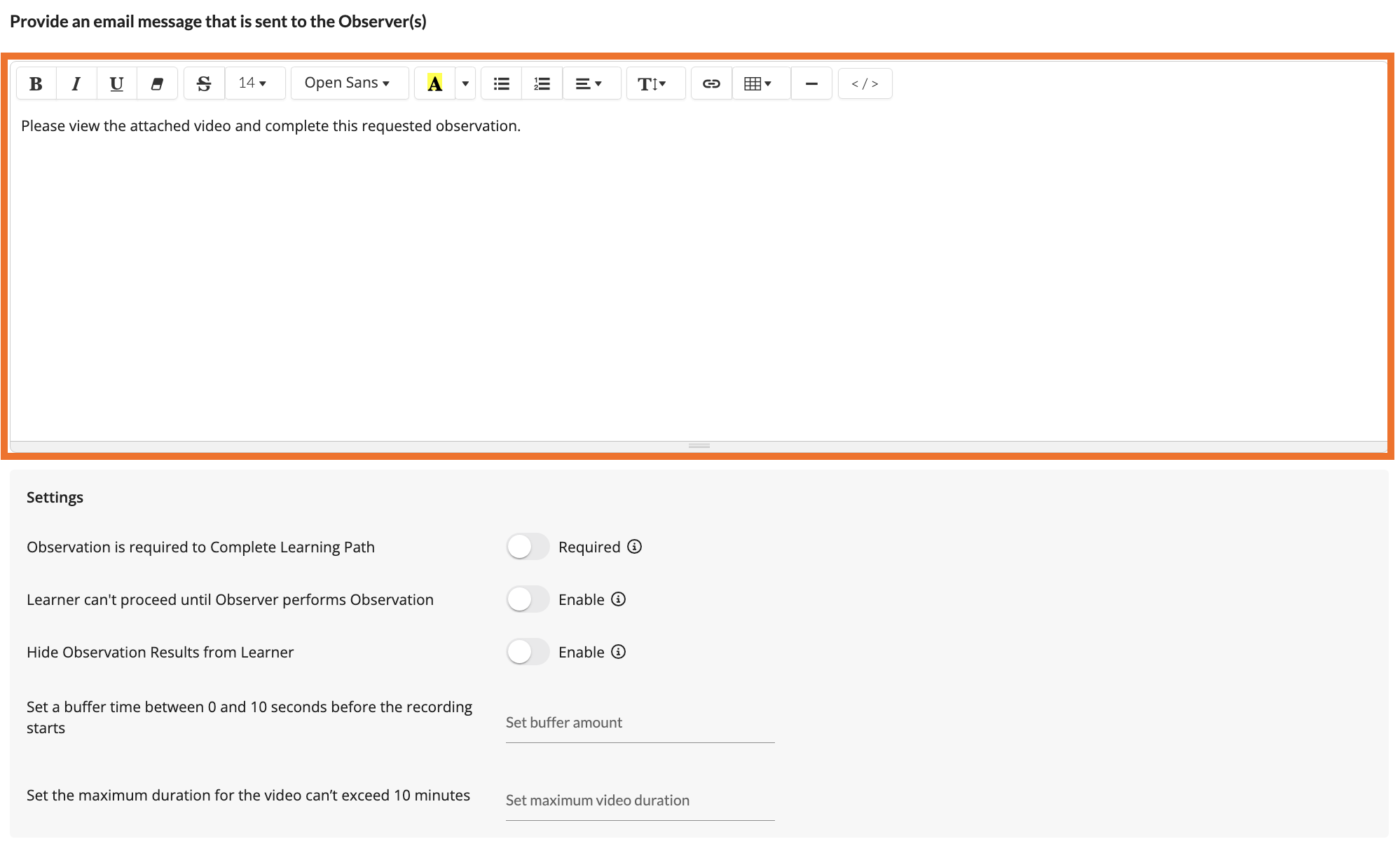This screenshot has width=1400, height=851.
Task: Click the yellow highlight color button
Action: 434,83
